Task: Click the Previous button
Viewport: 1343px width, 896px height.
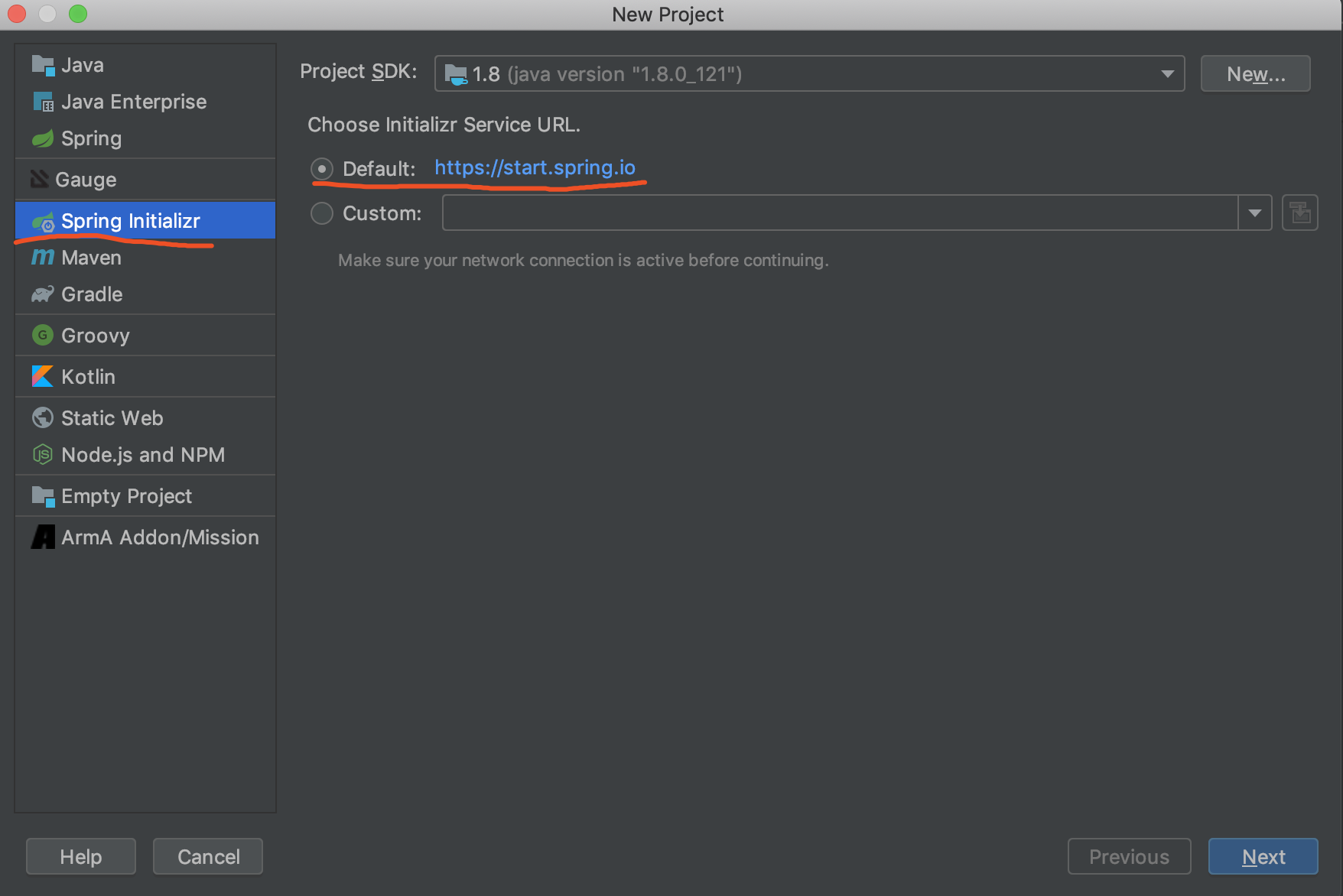Action: click(x=1129, y=856)
